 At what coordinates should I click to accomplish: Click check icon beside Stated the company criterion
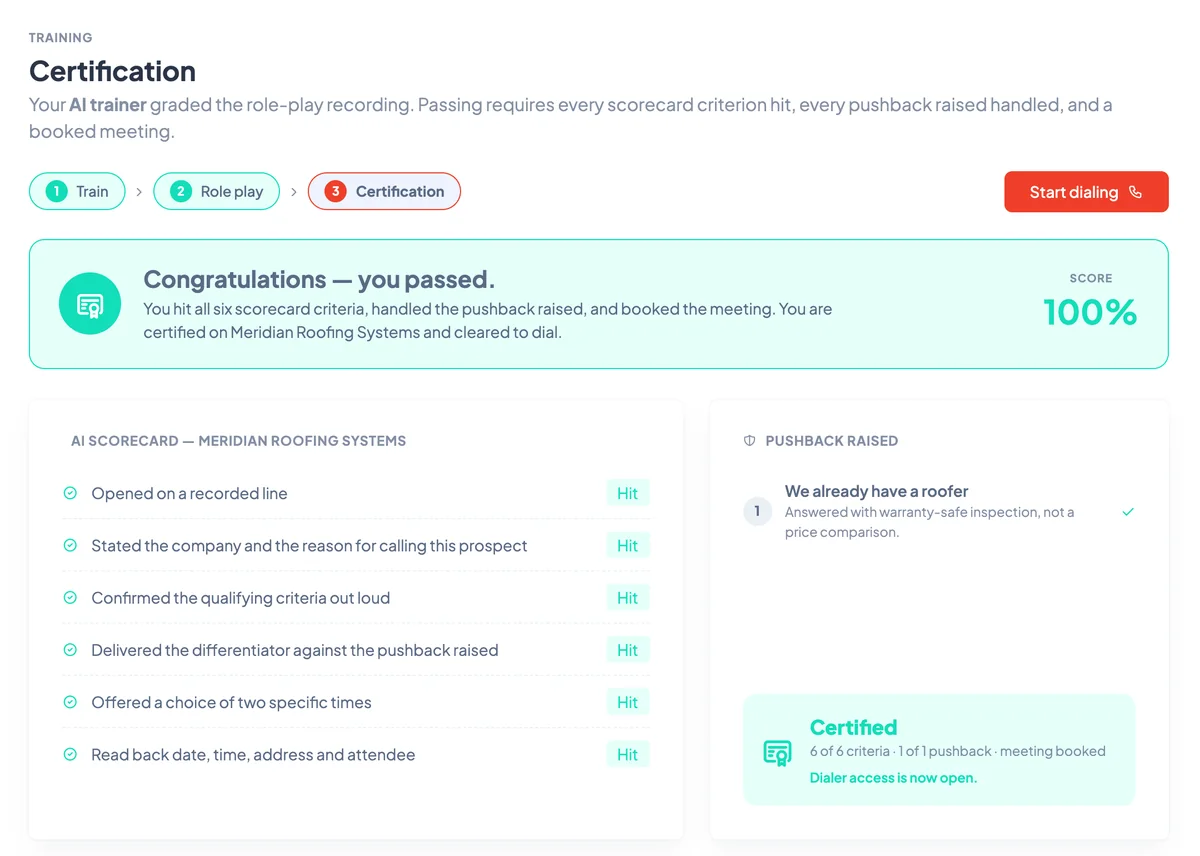(x=70, y=545)
